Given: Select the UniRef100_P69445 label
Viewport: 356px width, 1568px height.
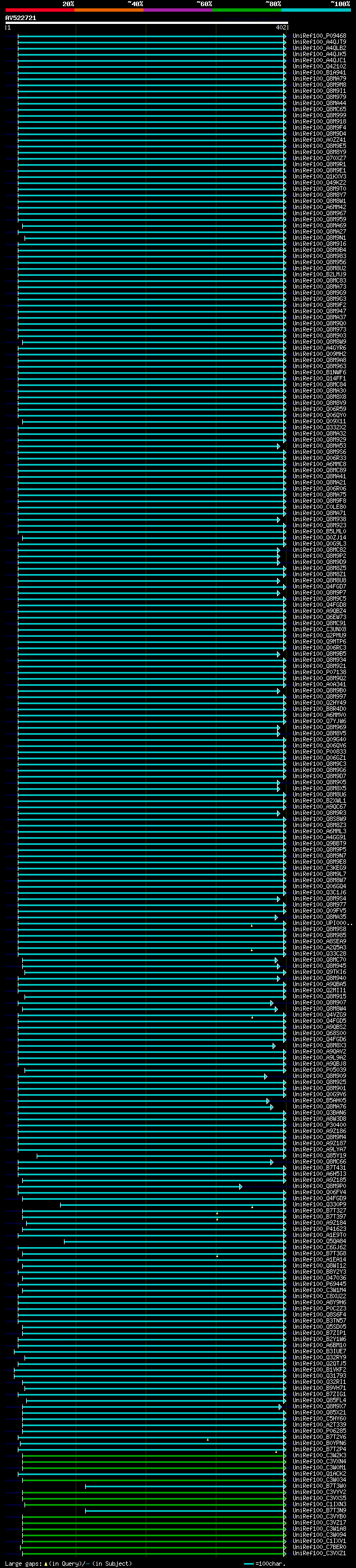Looking at the screenshot, I should [319, 1284].
